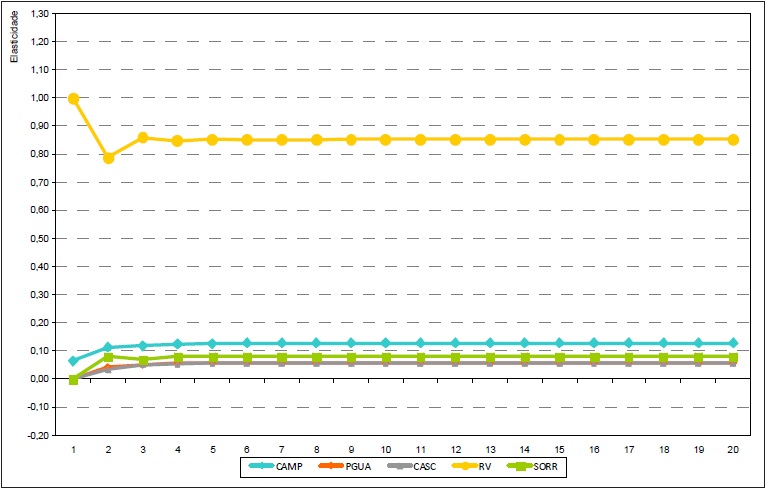The height and width of the screenshot is (489, 766).
Task: Select the last RV data point at period 20
Action: click(x=733, y=140)
